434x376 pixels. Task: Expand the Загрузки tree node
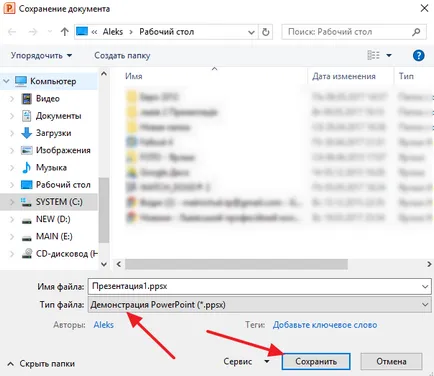[x=12, y=133]
